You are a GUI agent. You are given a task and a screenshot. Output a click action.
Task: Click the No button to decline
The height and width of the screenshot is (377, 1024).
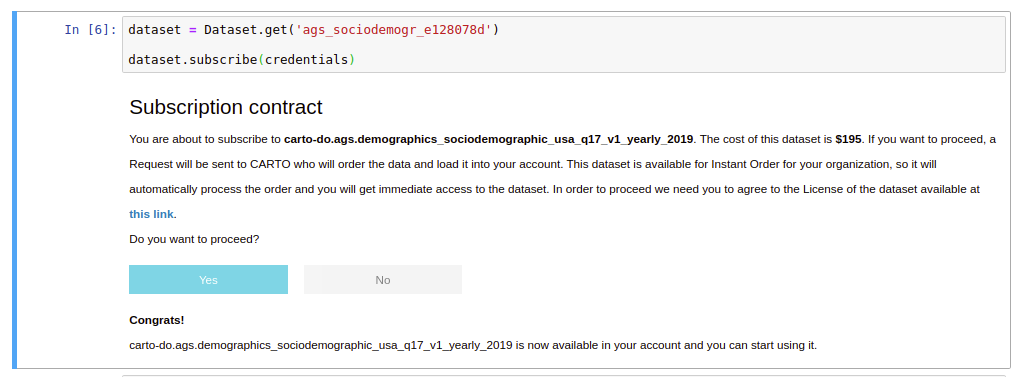[383, 280]
